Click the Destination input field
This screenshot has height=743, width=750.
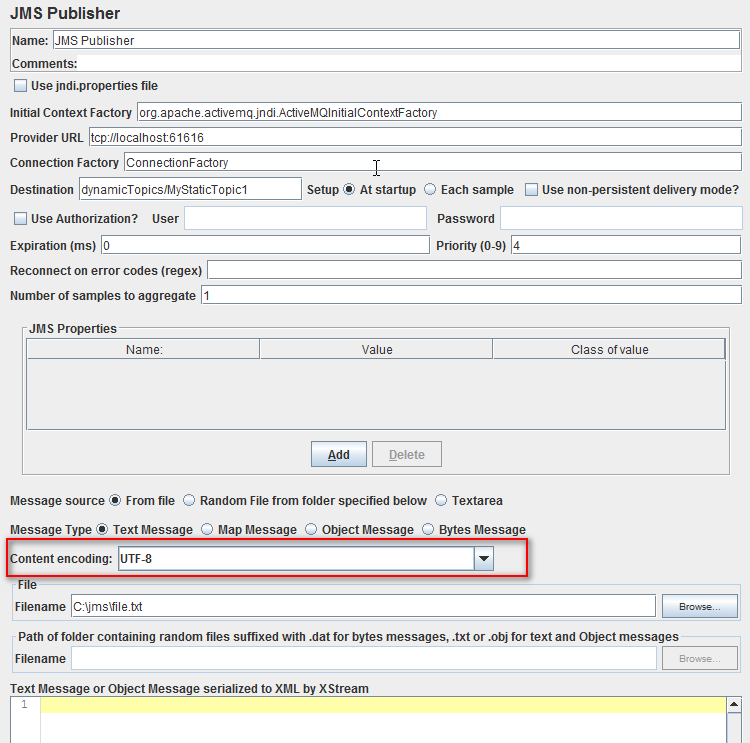tap(190, 190)
